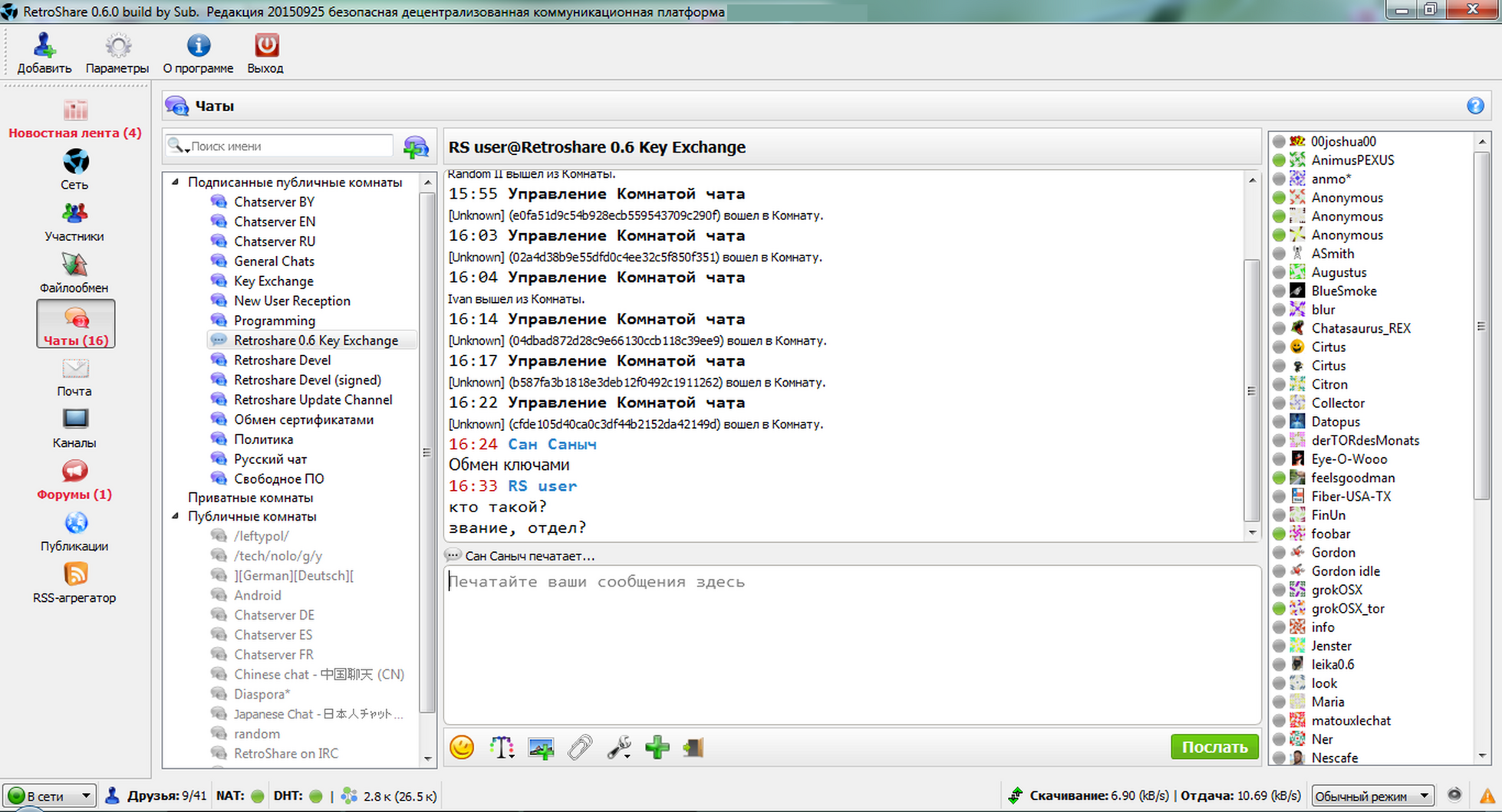
Task: Click the create chat room icon
Action: [416, 146]
